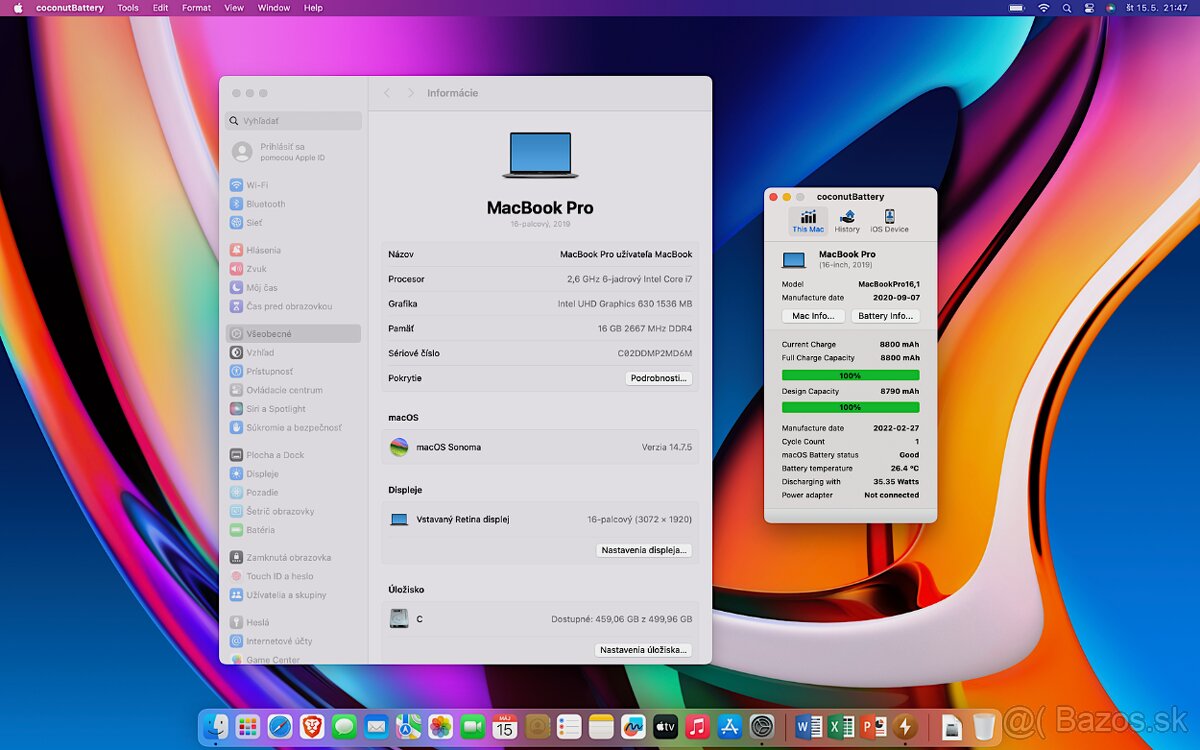The height and width of the screenshot is (750, 1200).
Task: Click the Battery Info button
Action: 885,315
